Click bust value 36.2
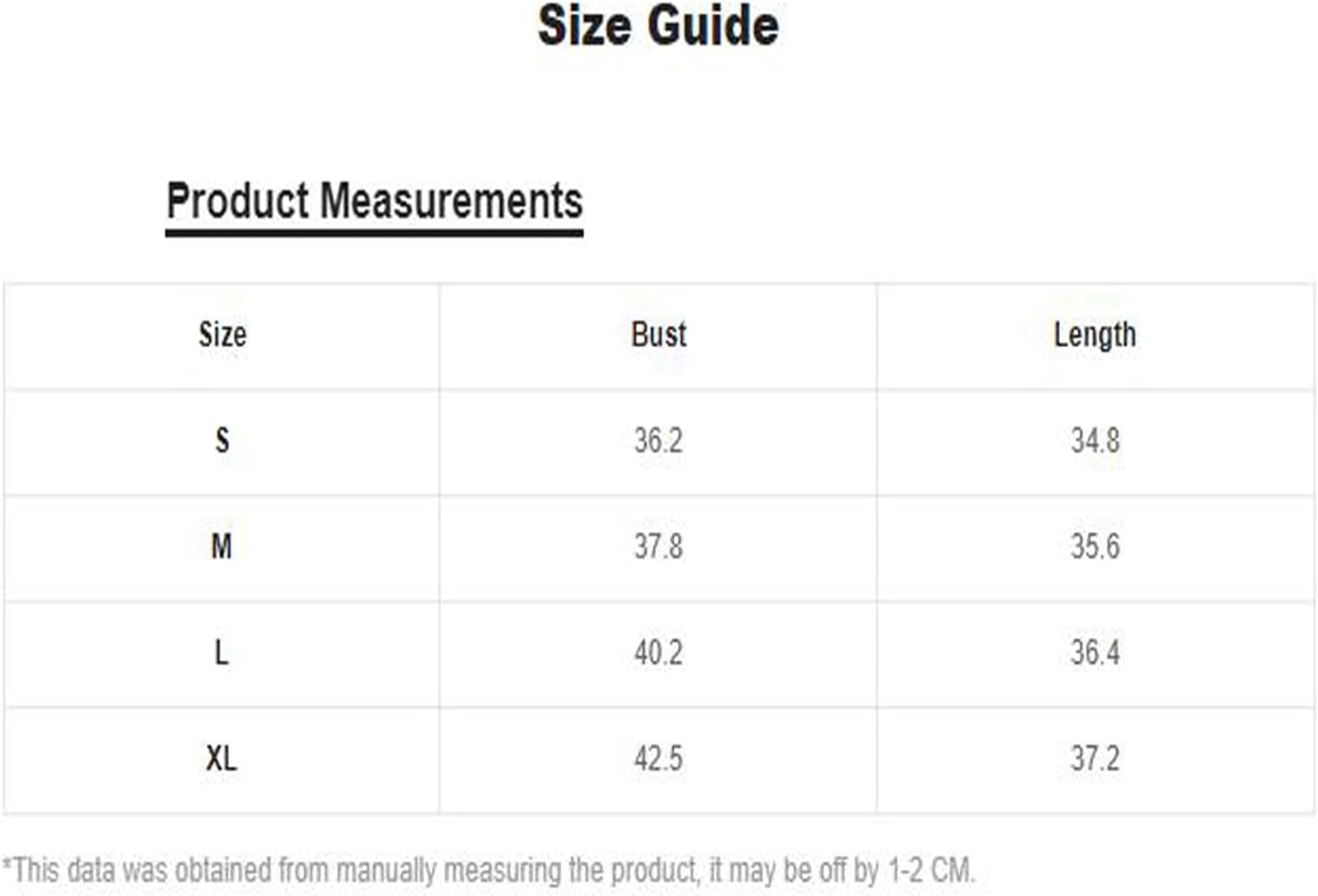The width and height of the screenshot is (1318, 896). click(x=658, y=440)
